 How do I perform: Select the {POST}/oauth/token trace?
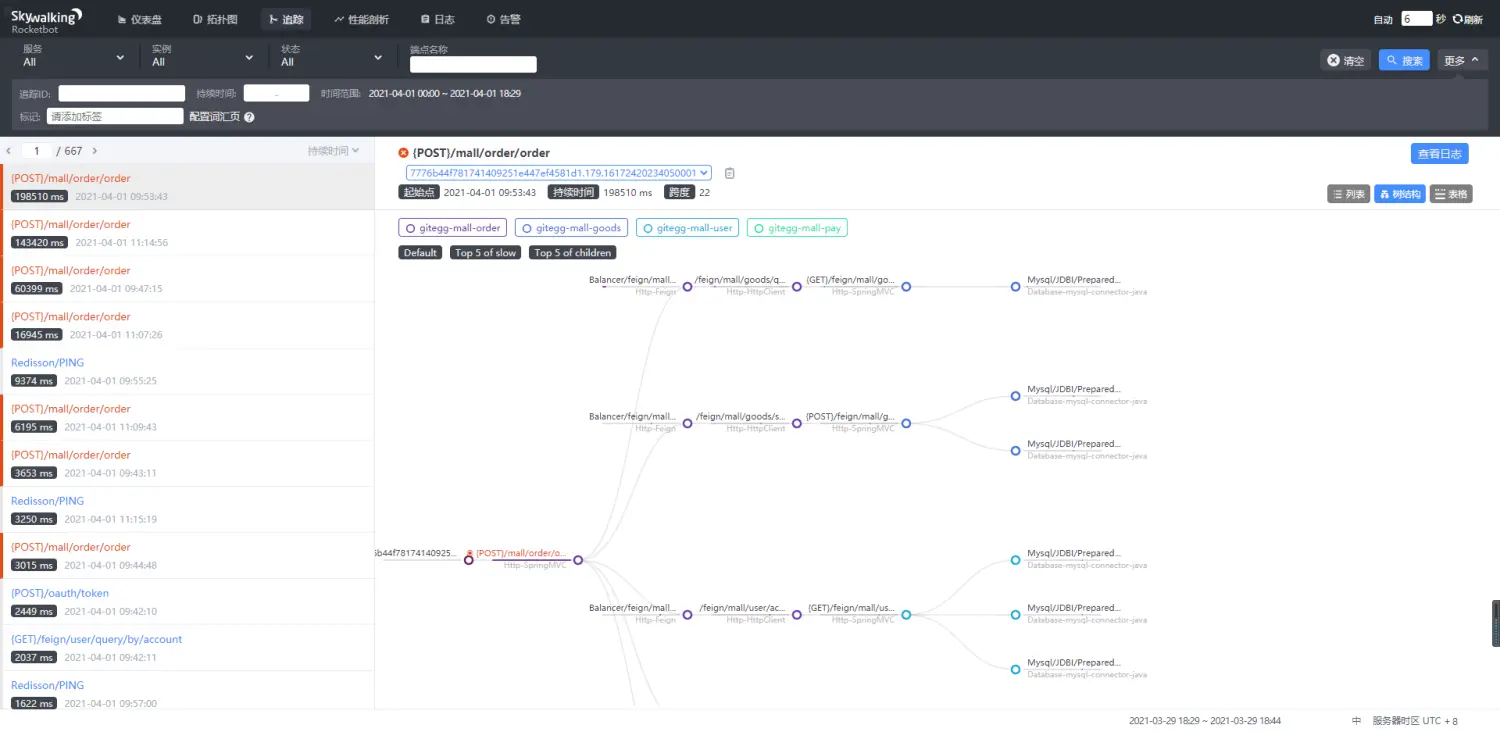(187, 601)
